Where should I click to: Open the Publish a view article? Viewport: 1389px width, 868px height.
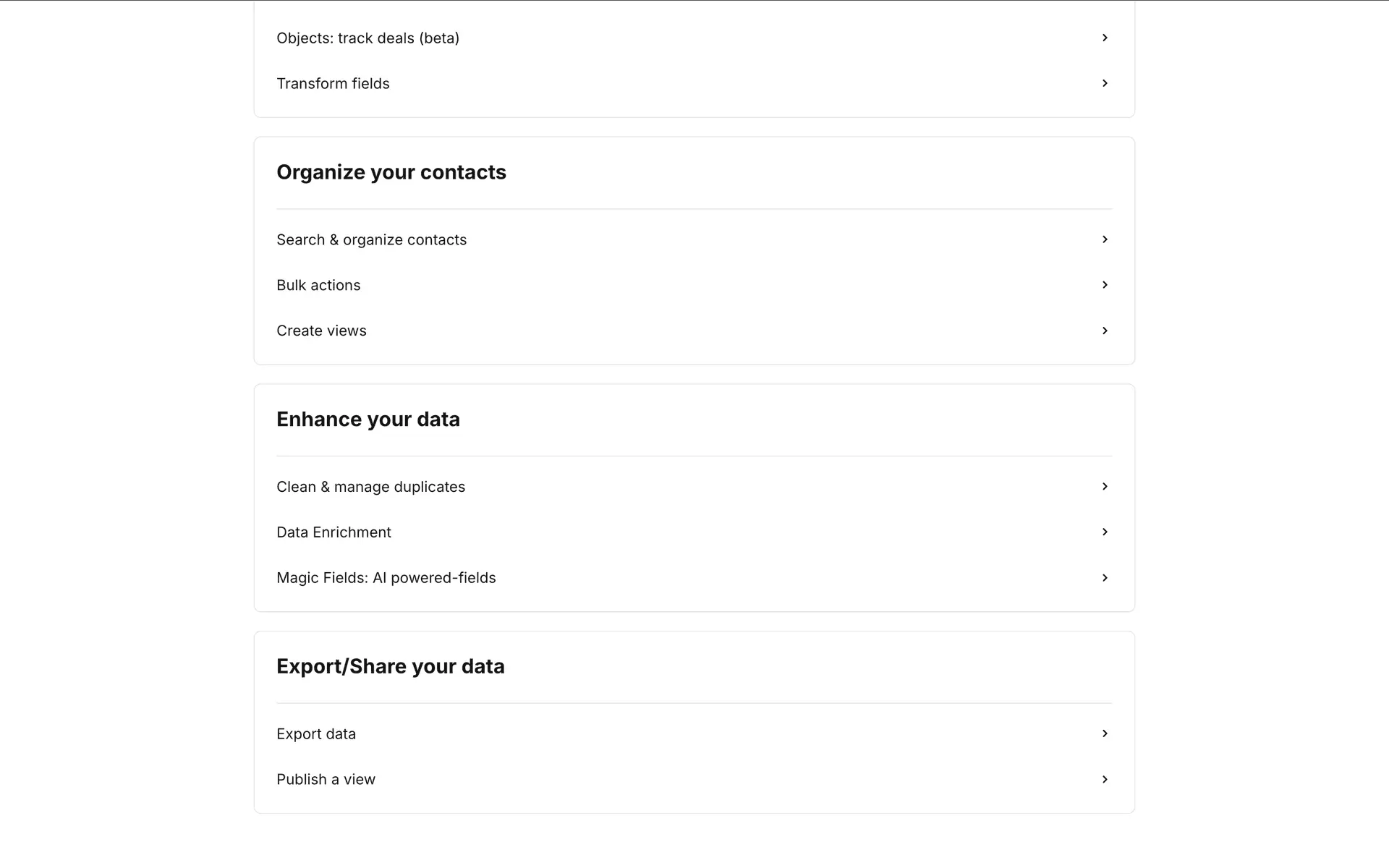tap(326, 780)
